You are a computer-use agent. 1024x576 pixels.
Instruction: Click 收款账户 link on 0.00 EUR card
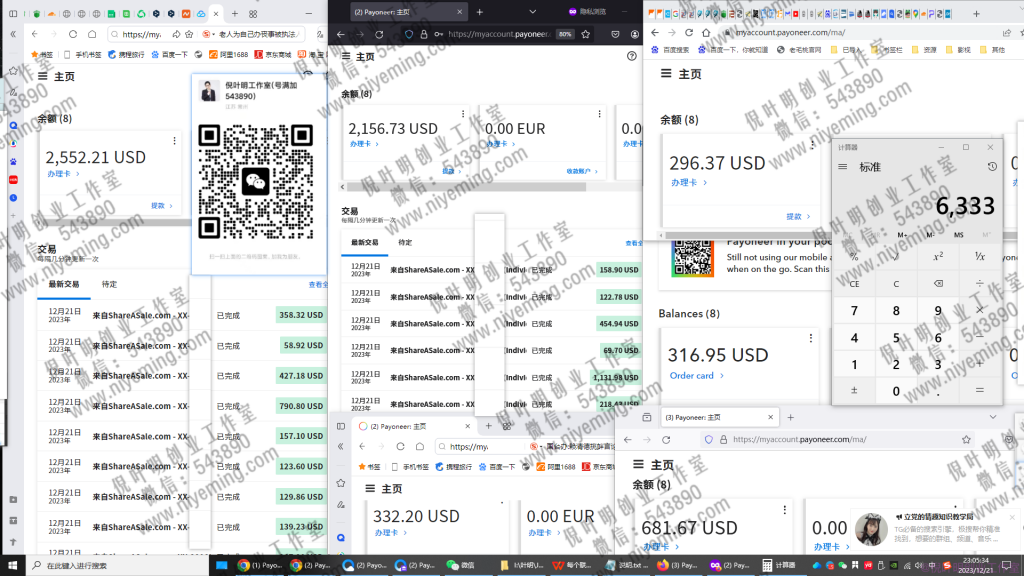581,171
